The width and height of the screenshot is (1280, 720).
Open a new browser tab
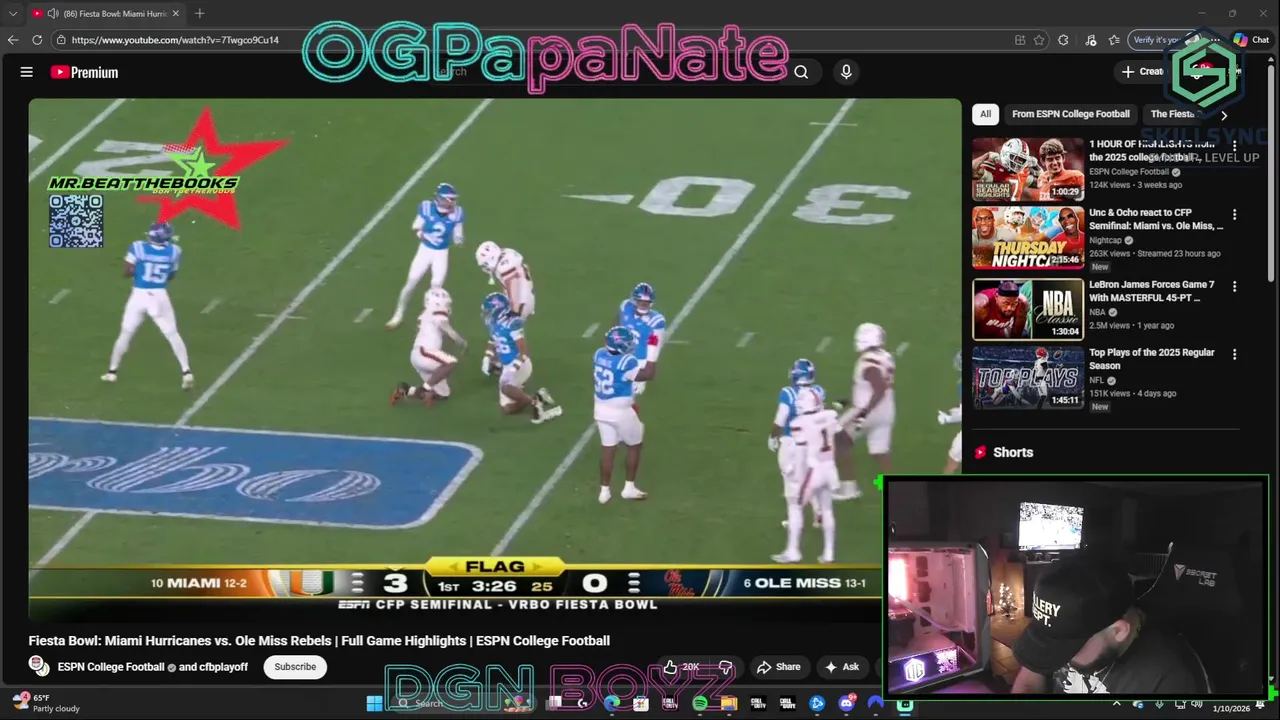point(199,13)
